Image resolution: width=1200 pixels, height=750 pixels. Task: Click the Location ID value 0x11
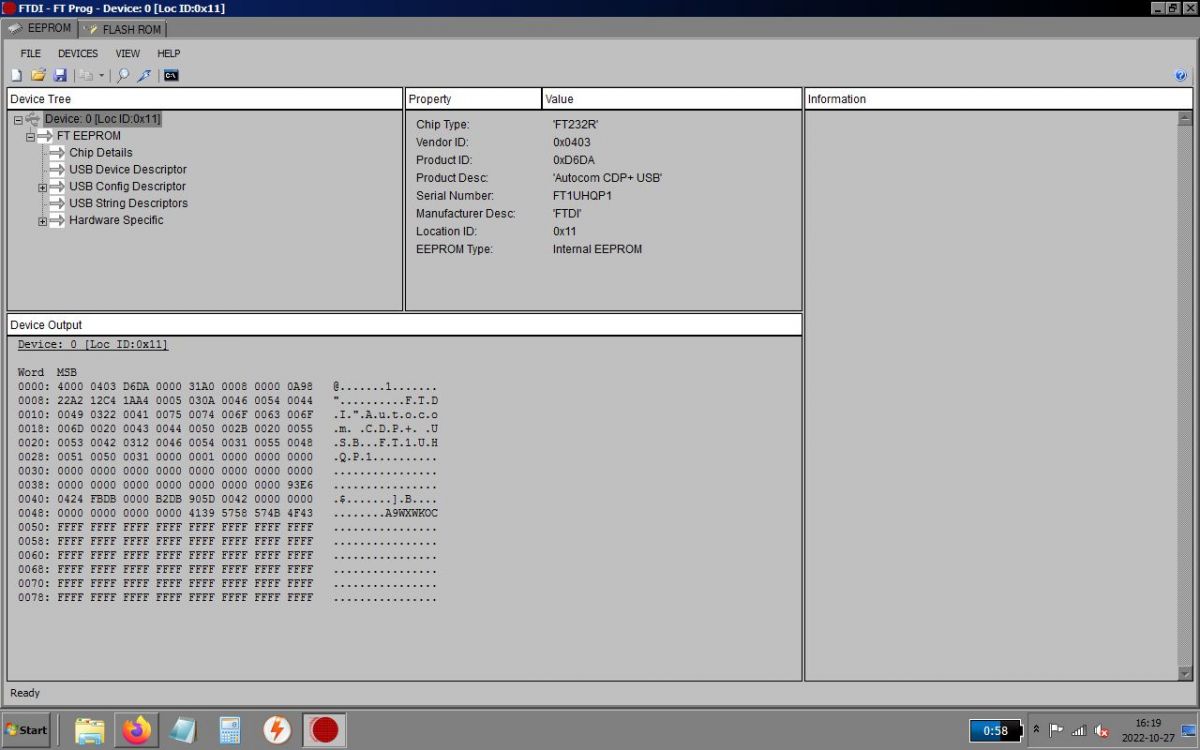click(565, 232)
